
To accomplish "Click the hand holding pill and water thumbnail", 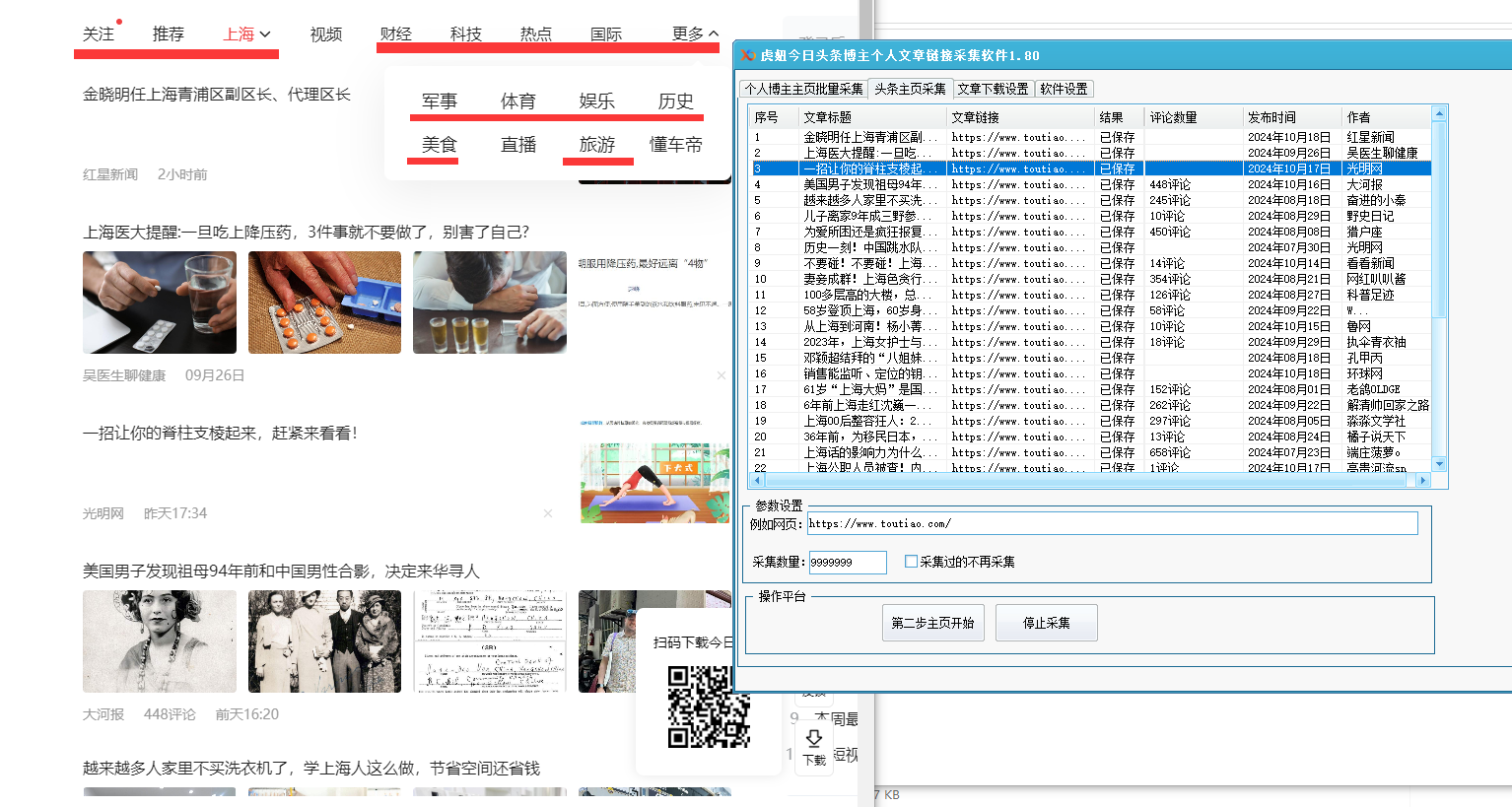I will (160, 303).
